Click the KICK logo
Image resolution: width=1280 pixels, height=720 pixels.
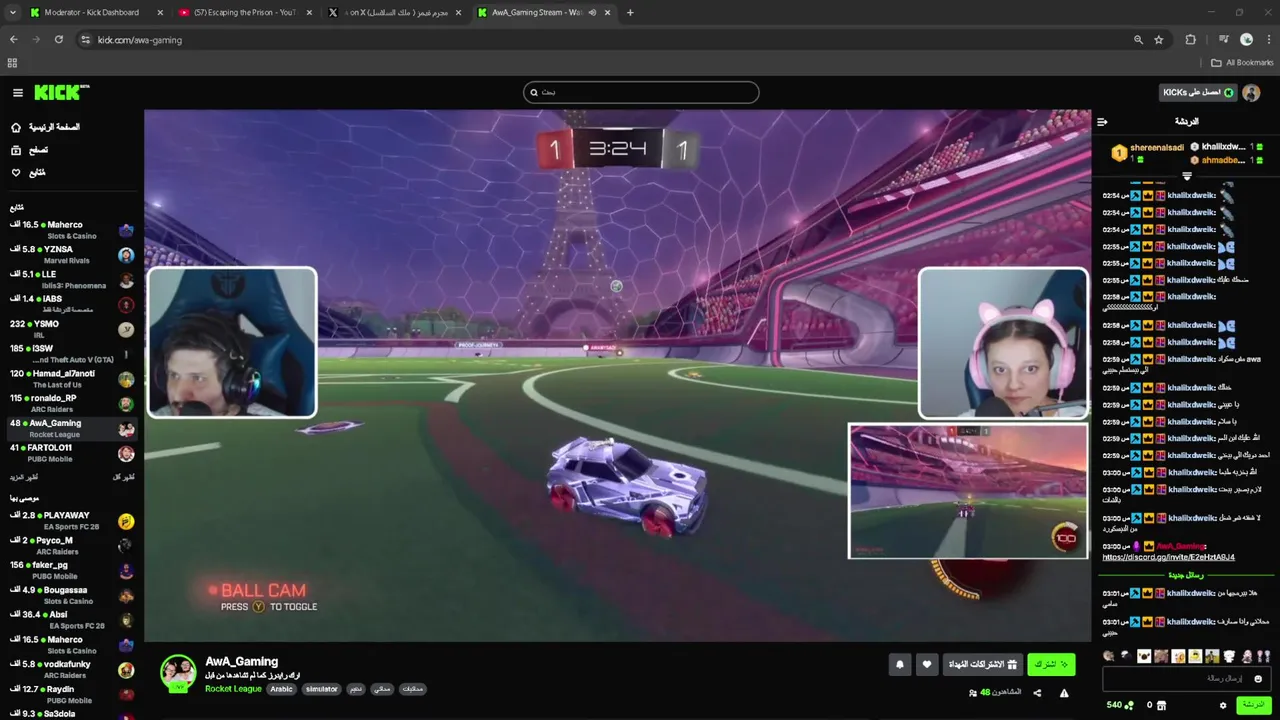[x=61, y=92]
